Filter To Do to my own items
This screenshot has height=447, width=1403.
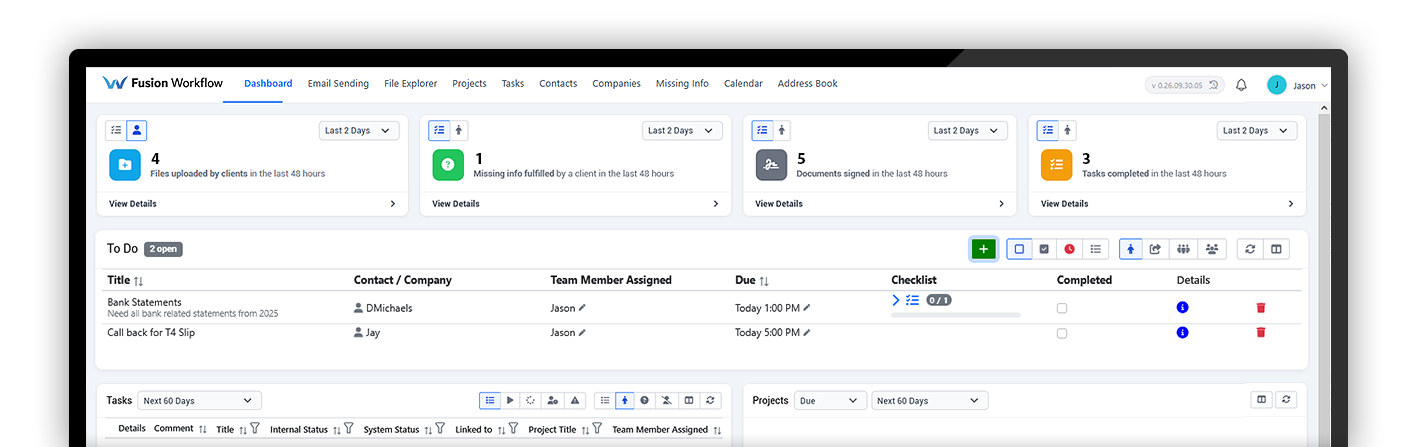(1131, 249)
